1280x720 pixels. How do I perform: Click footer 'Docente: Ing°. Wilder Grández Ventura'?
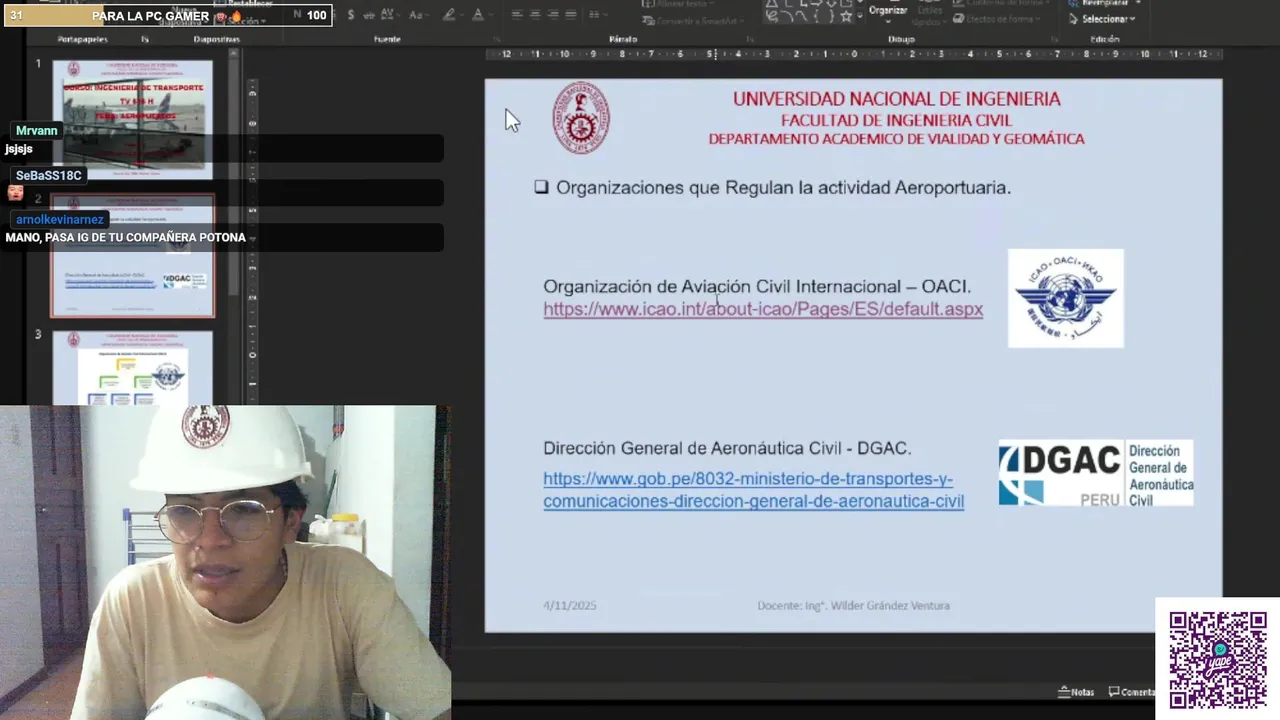(x=853, y=605)
